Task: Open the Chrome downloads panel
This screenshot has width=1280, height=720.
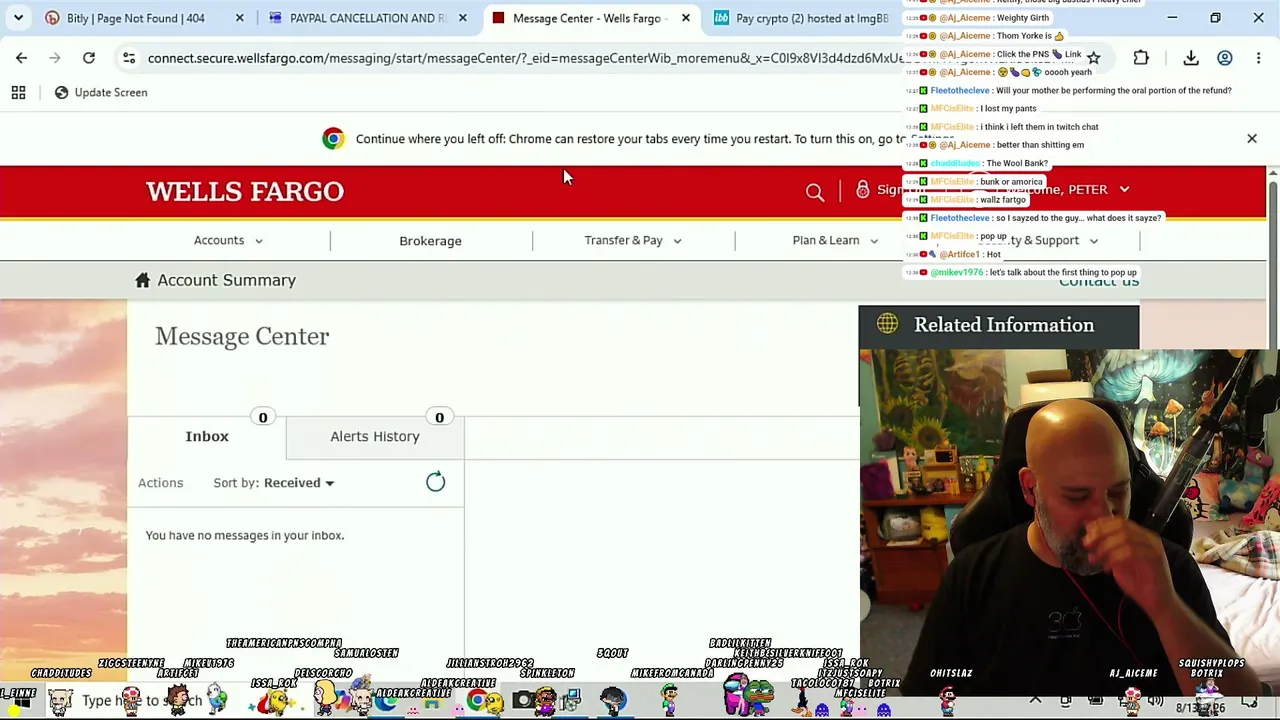Action: pyautogui.click(x=1191, y=58)
